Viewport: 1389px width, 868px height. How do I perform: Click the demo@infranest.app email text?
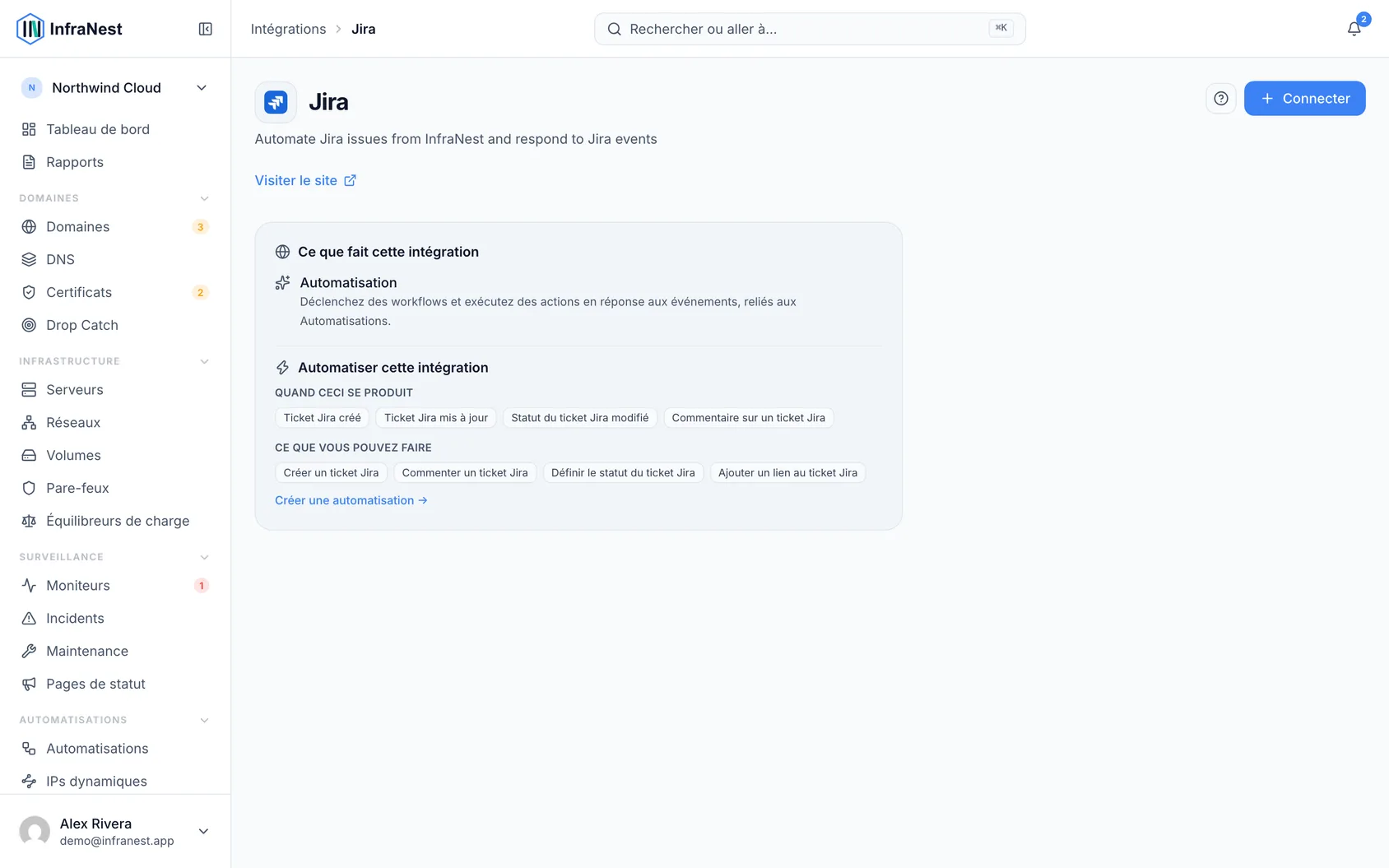coord(117,841)
